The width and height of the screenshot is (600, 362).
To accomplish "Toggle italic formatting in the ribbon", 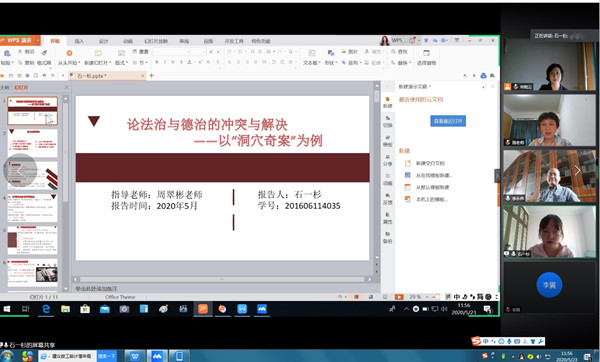I will tap(165, 62).
